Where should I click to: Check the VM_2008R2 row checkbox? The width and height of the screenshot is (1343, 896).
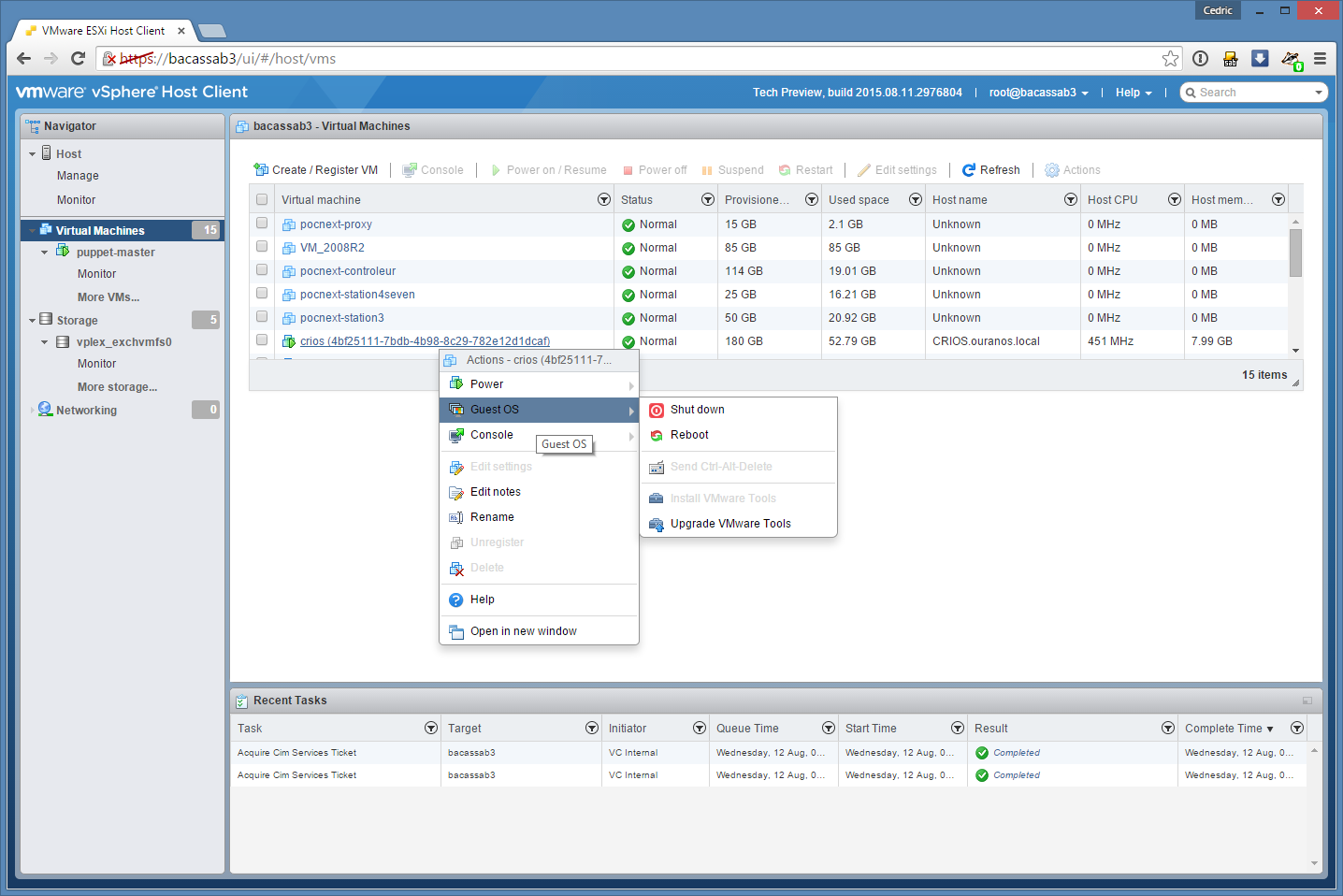pyautogui.click(x=262, y=247)
